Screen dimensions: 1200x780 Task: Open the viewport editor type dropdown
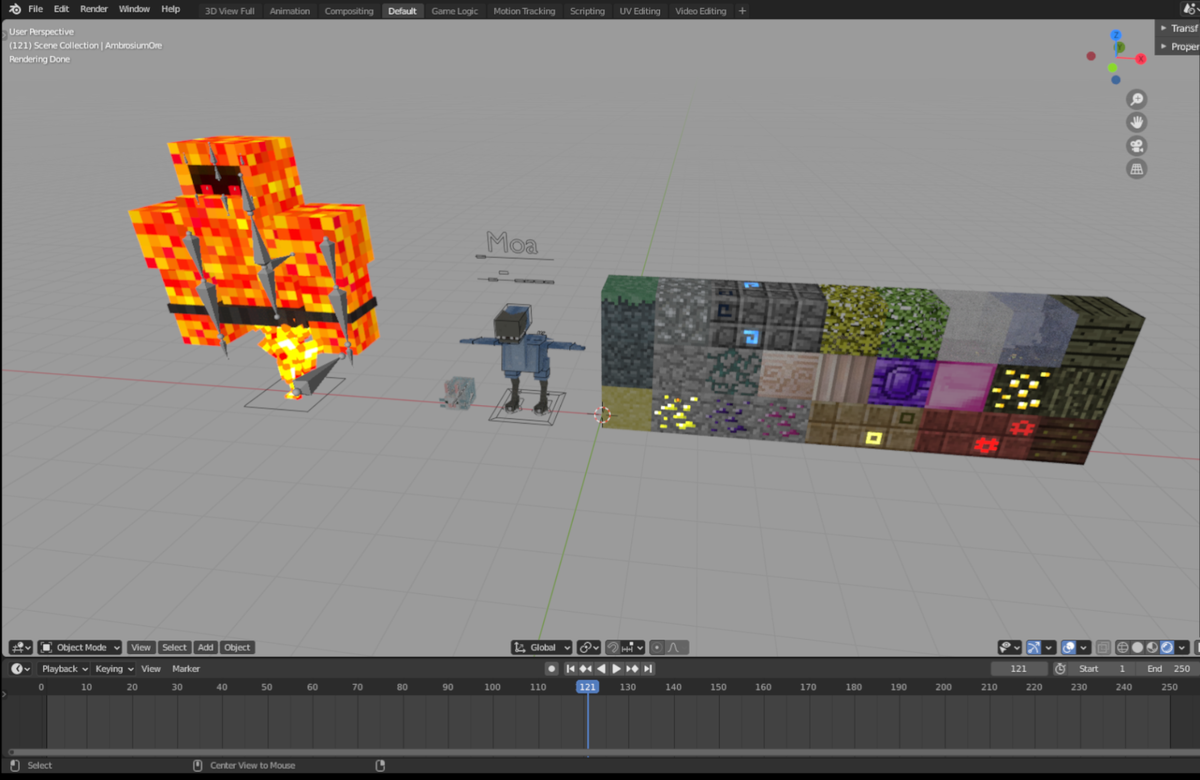(x=20, y=647)
